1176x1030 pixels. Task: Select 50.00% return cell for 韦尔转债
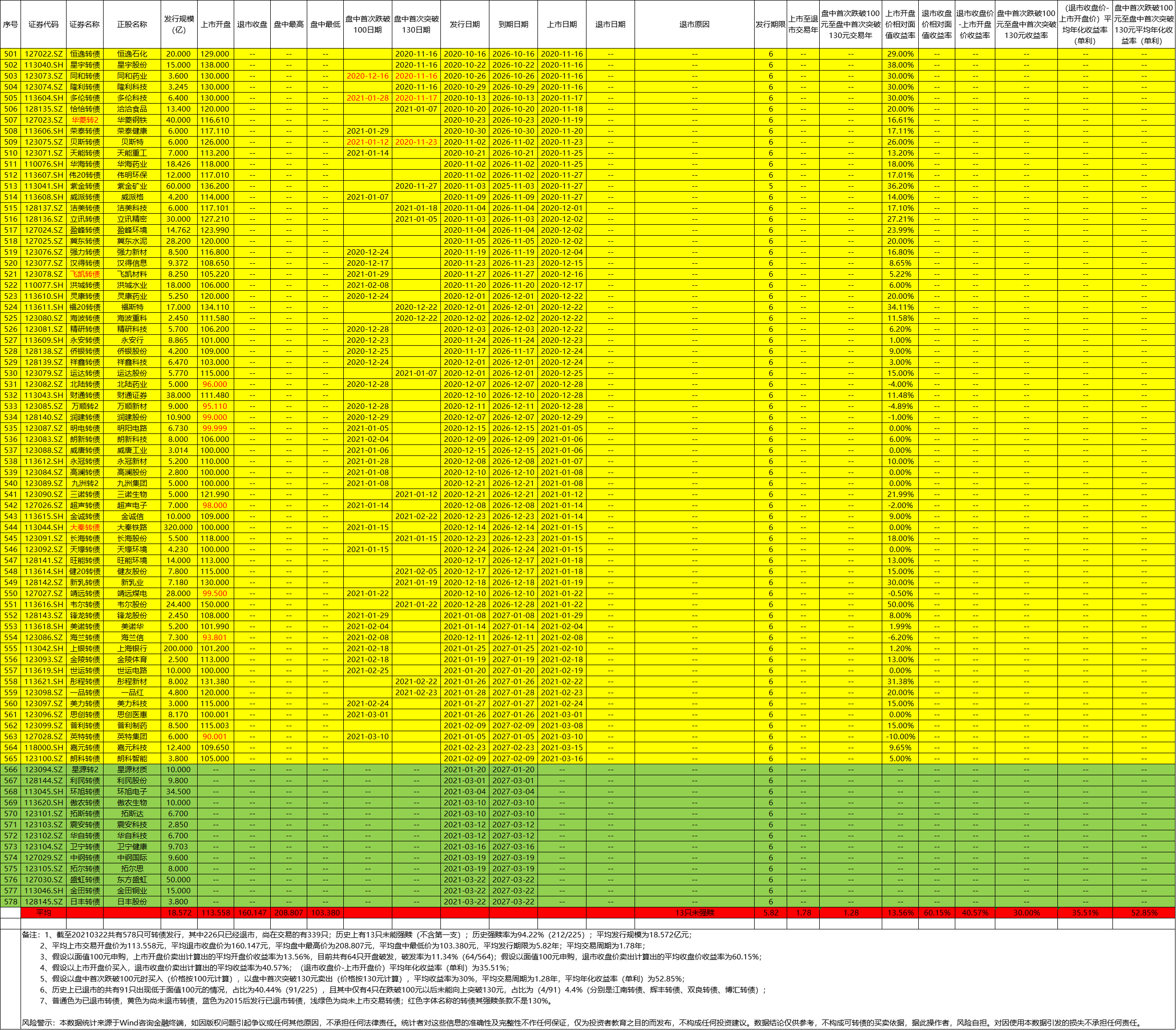tap(900, 605)
